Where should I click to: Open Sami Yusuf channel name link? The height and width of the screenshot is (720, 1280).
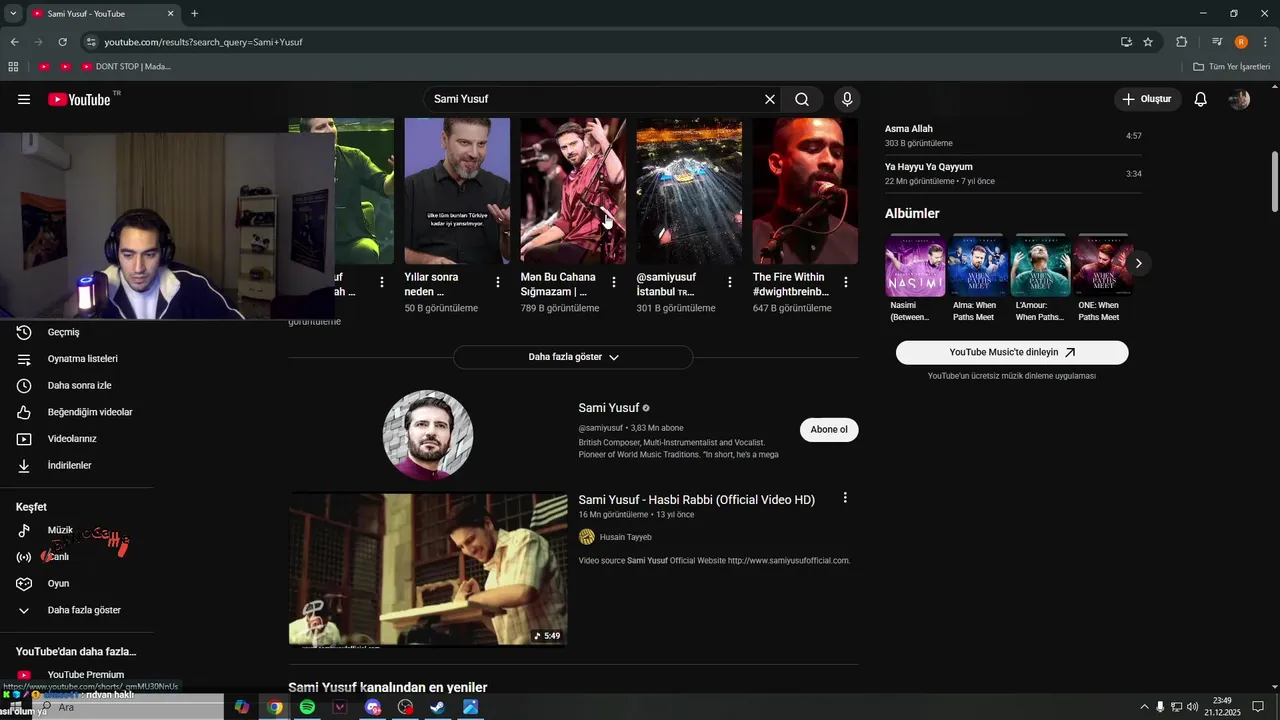(608, 408)
